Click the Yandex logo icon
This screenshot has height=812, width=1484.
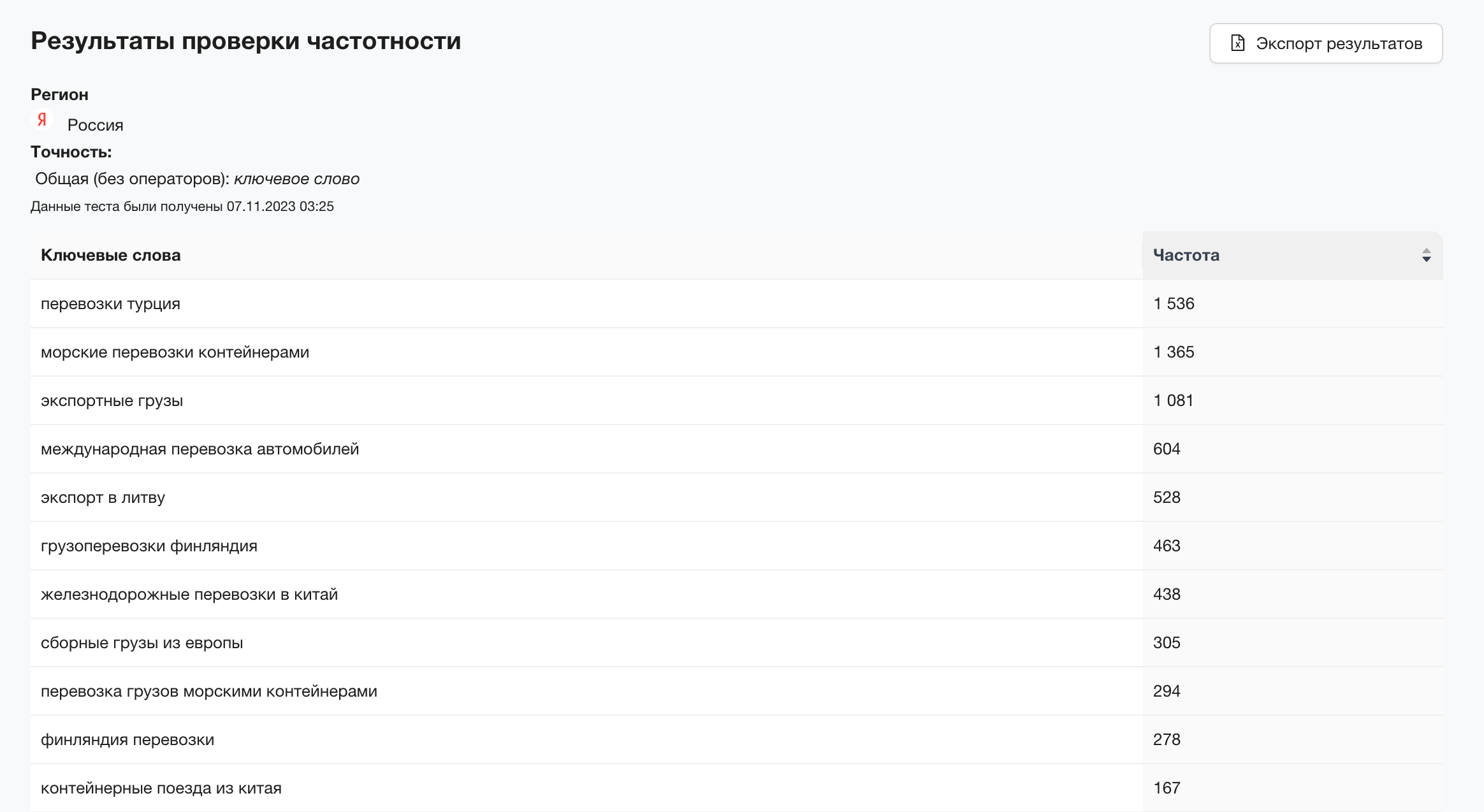[x=42, y=120]
